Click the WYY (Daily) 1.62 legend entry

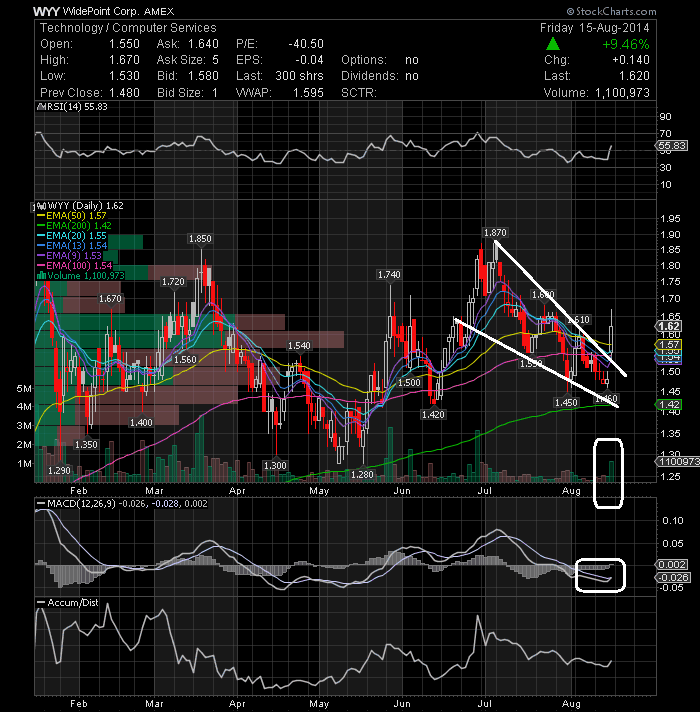(x=80, y=205)
